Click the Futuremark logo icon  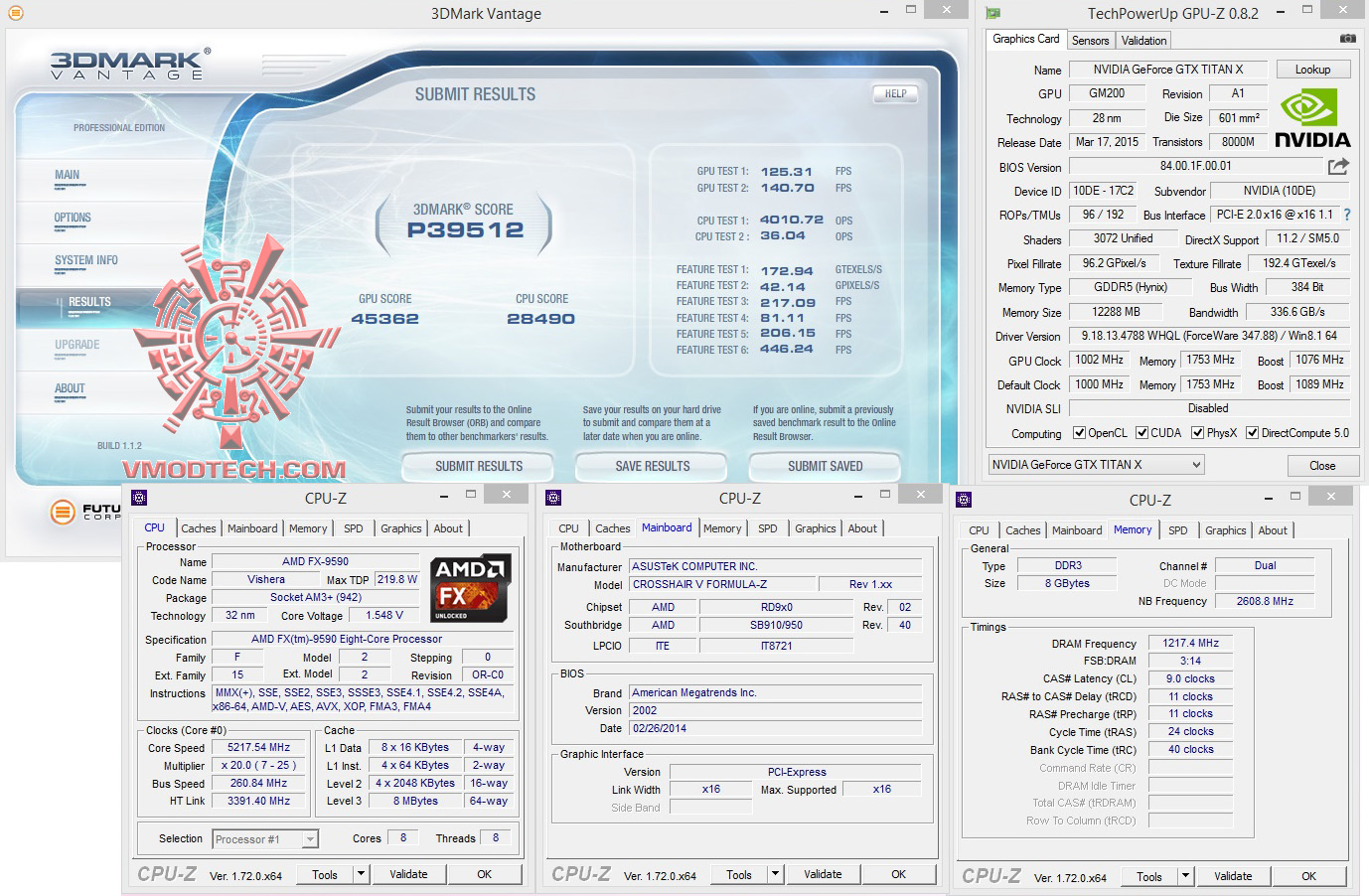63,512
